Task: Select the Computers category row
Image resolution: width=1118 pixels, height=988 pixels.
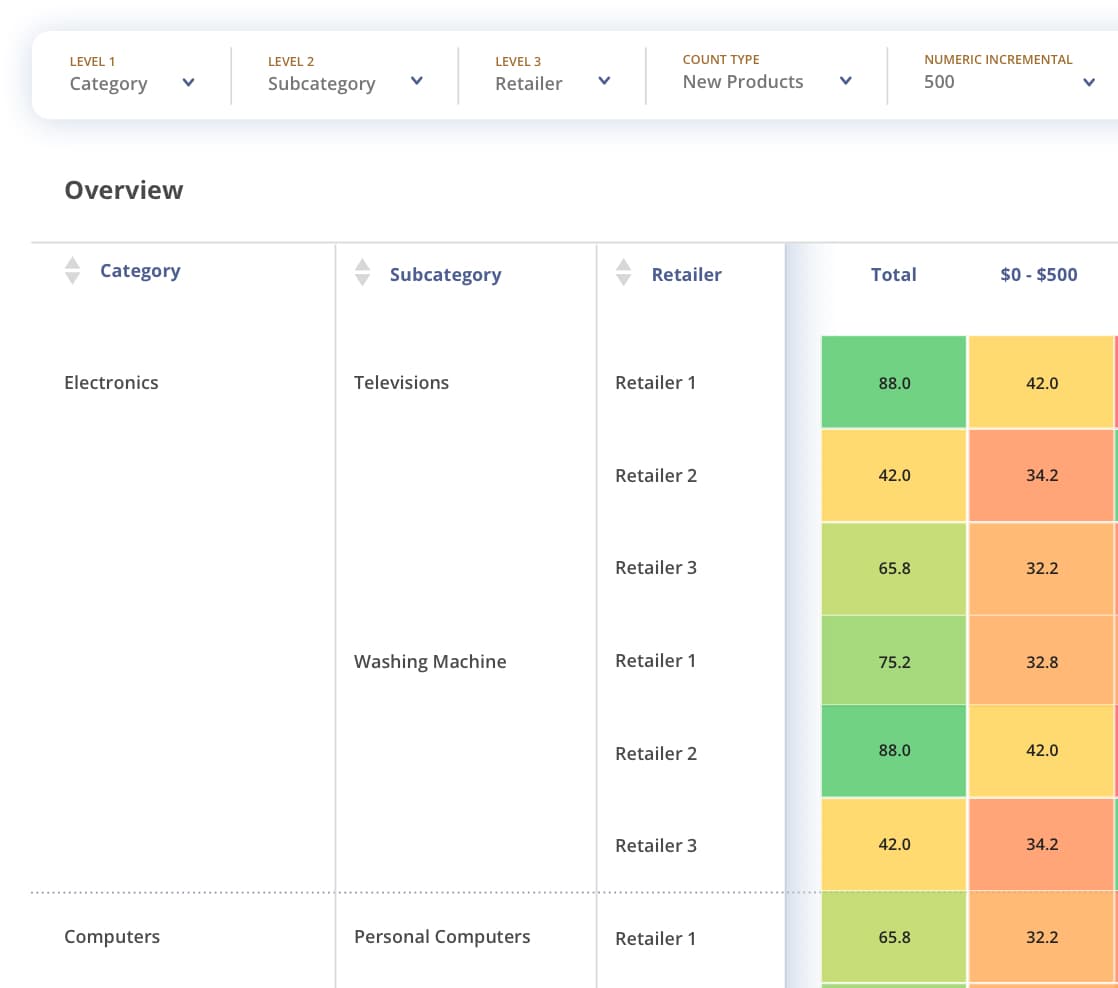Action: 112,937
